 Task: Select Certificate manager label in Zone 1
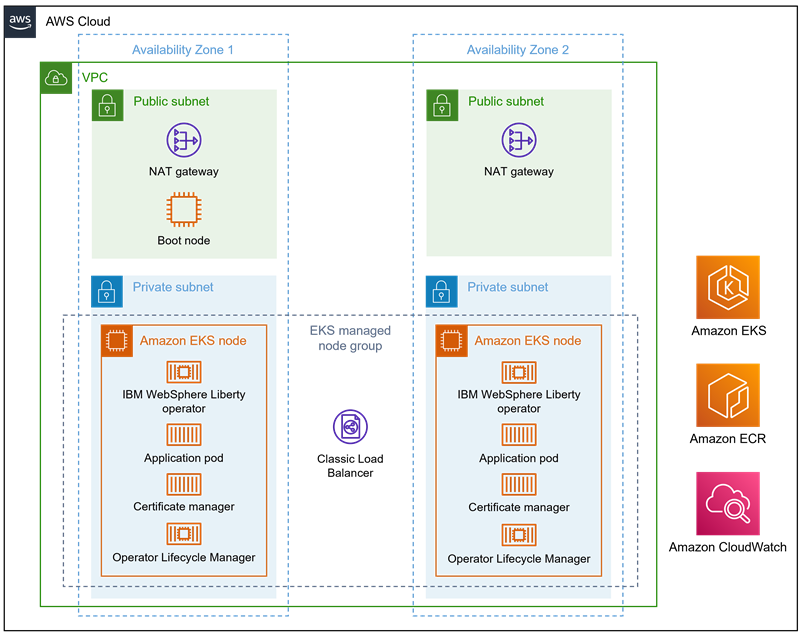pyautogui.click(x=184, y=506)
